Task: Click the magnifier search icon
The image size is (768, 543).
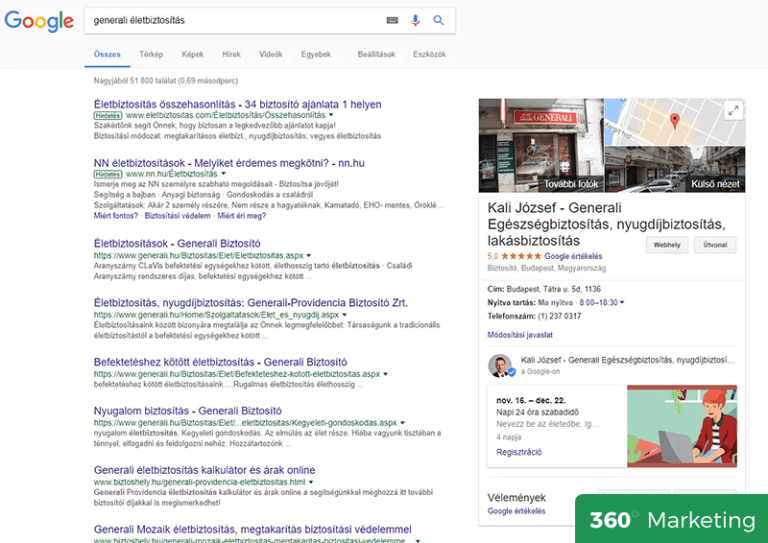Action: pyautogui.click(x=438, y=21)
